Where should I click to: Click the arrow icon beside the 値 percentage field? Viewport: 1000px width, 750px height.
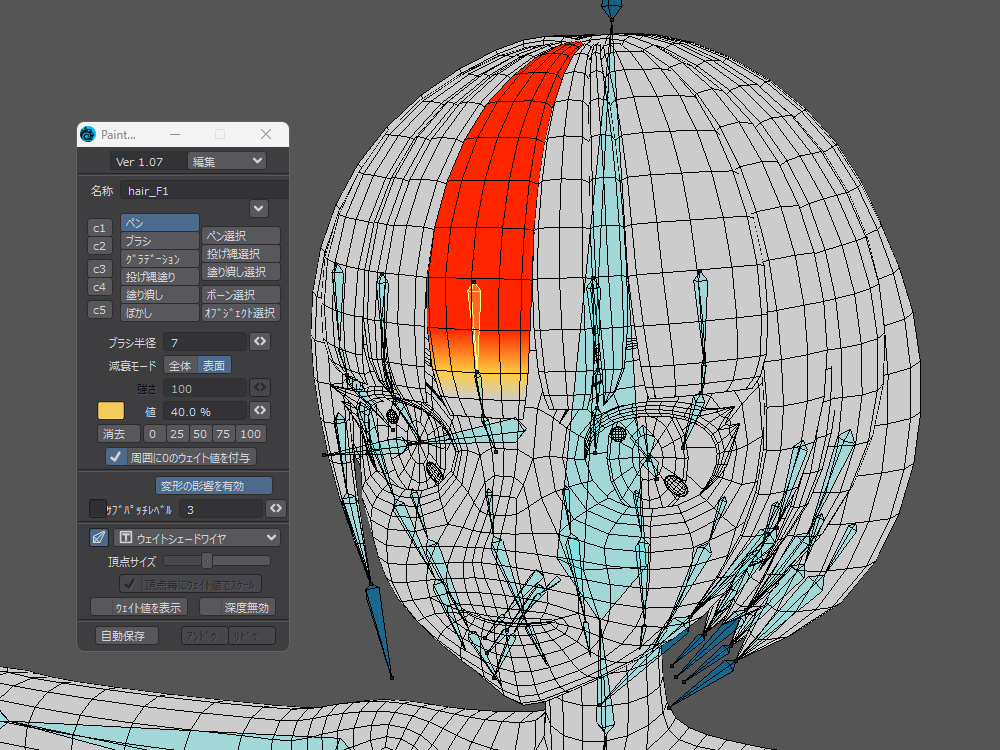coord(259,411)
